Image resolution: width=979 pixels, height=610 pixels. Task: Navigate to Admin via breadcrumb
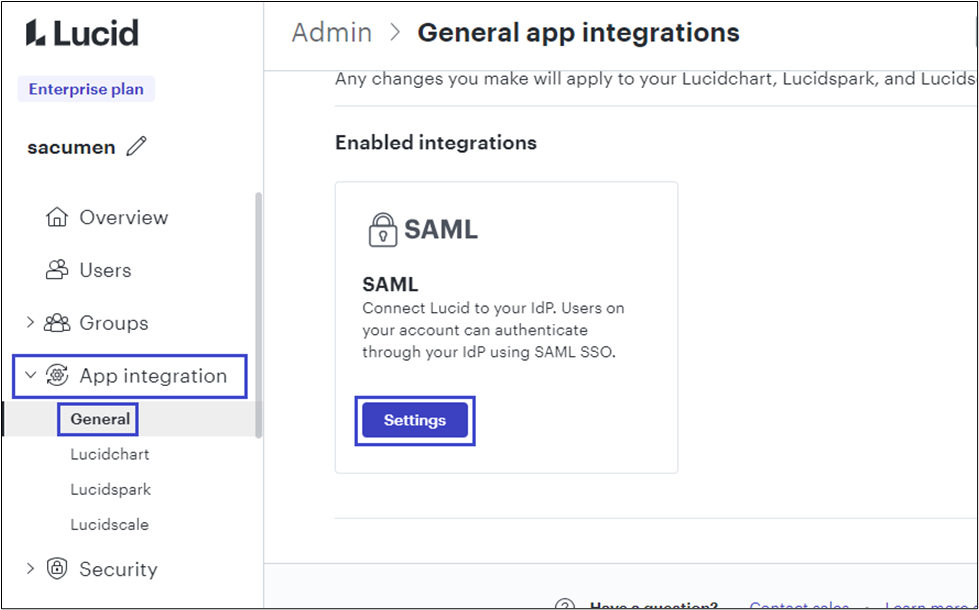pos(331,32)
